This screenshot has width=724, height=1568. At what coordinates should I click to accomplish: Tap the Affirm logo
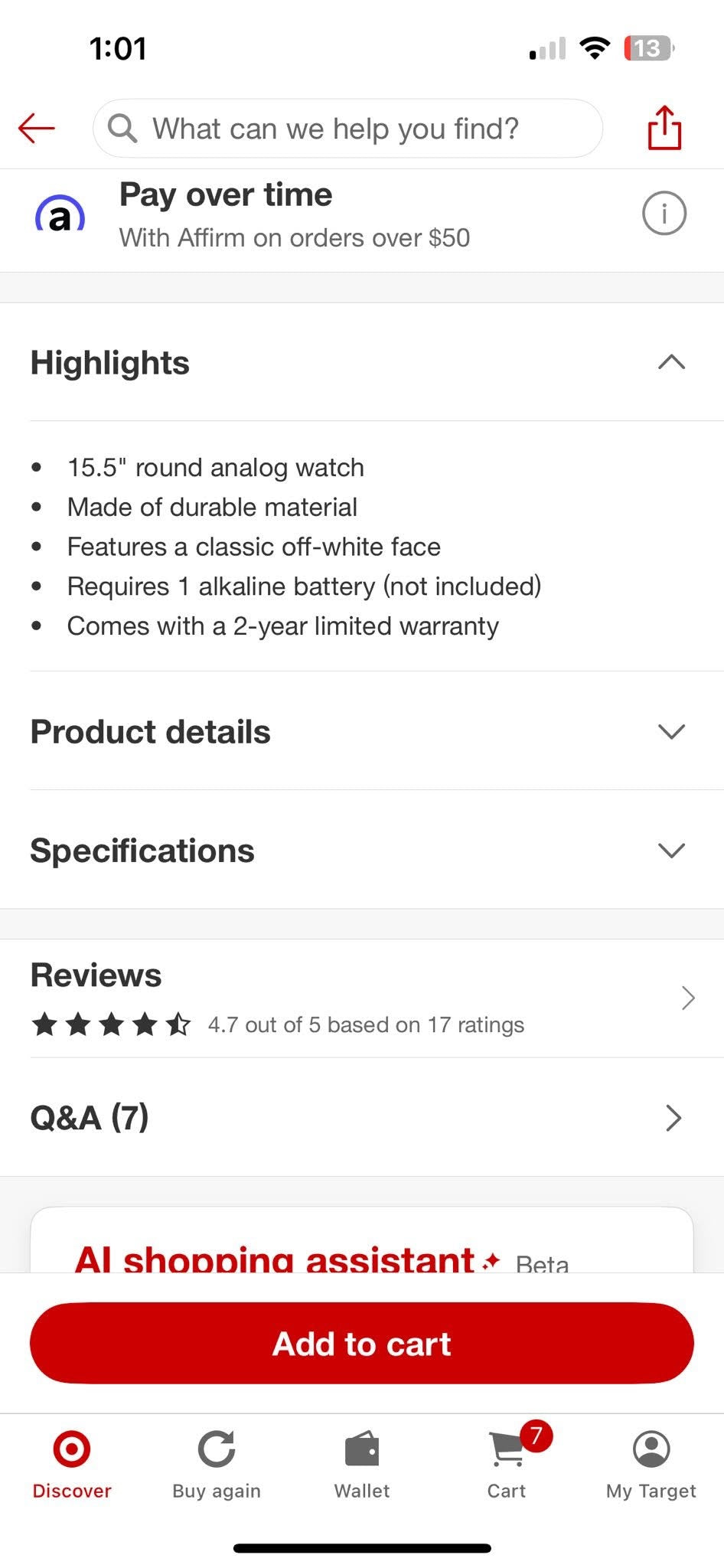click(60, 215)
